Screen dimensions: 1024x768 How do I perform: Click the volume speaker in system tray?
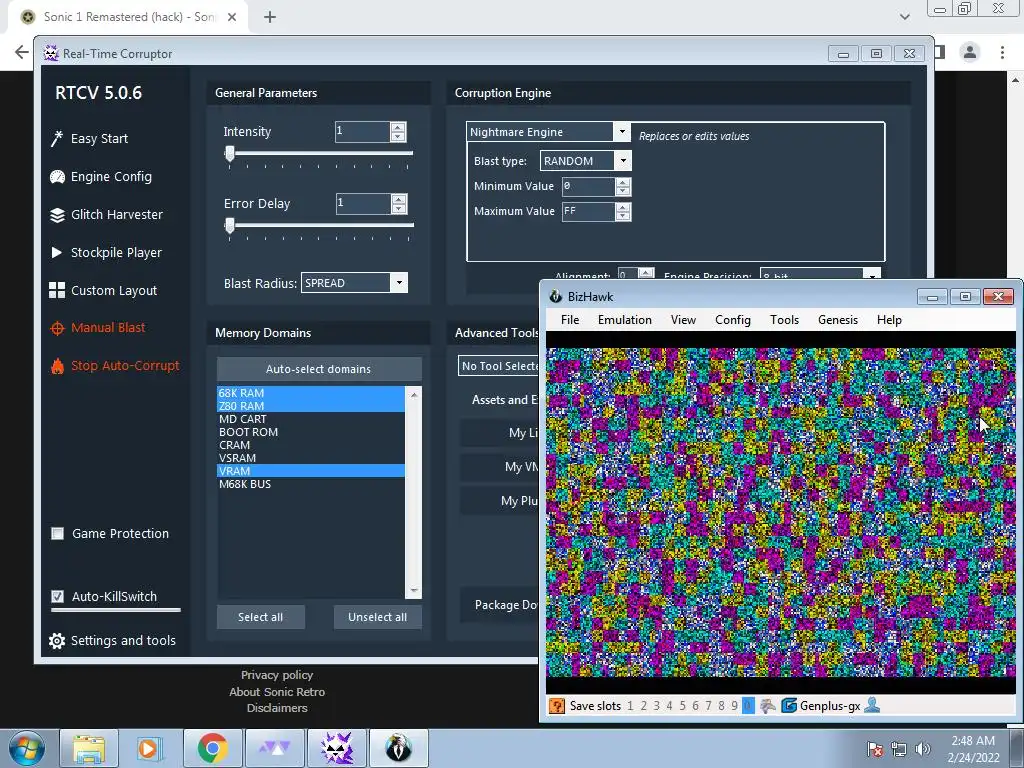(923, 749)
